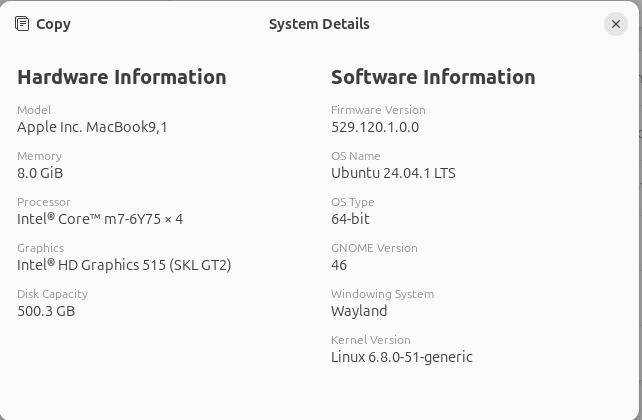The image size is (642, 420).
Task: Select the GNOME version number 46
Action: pyautogui.click(x=339, y=265)
